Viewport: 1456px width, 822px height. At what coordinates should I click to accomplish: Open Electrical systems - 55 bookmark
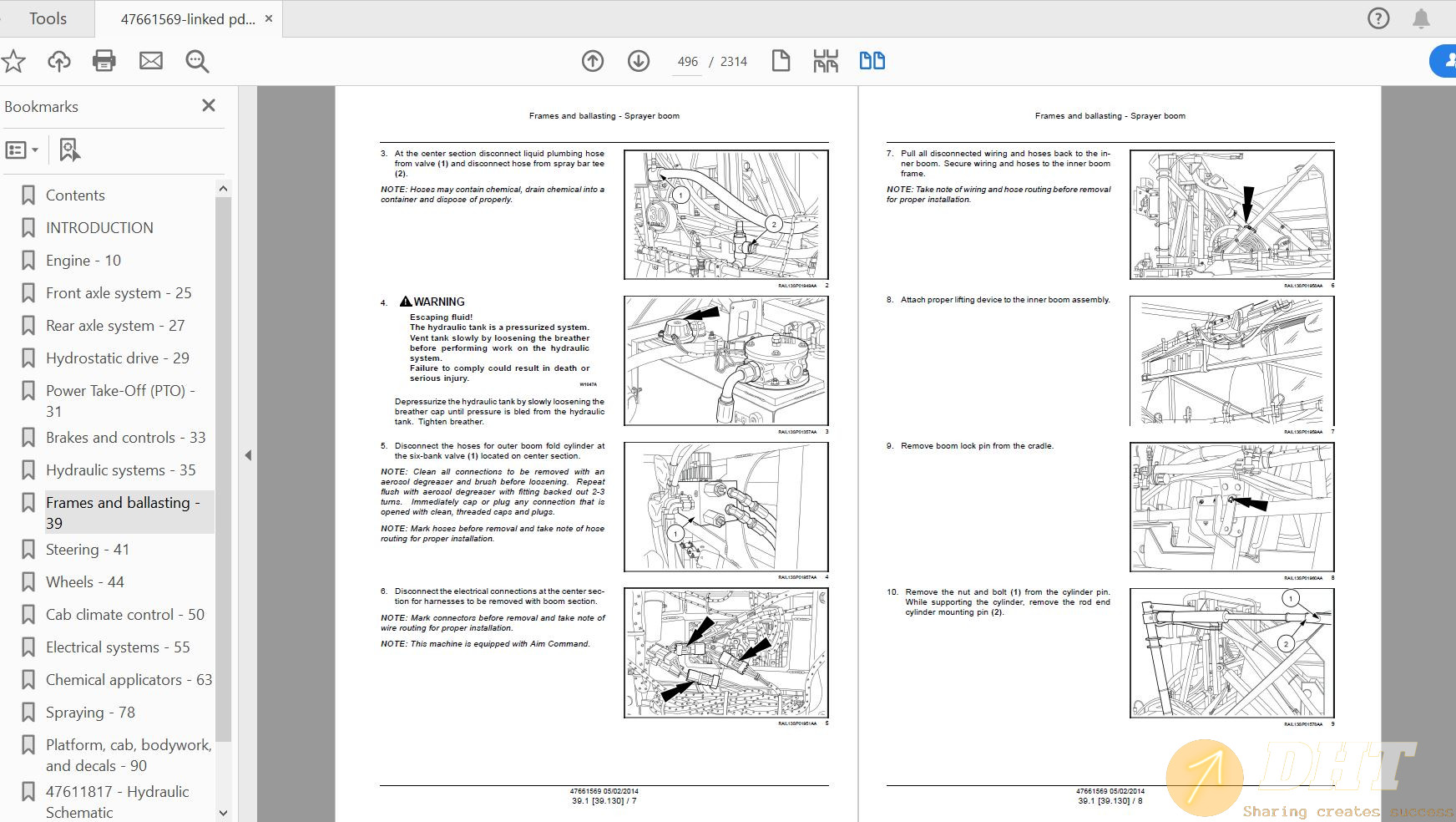(x=118, y=647)
